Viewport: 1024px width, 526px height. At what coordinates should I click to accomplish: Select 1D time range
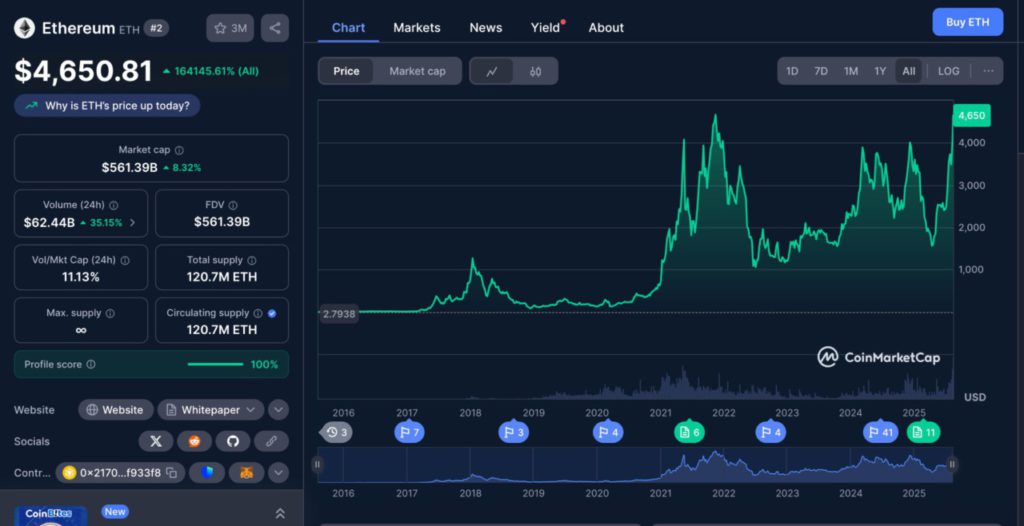click(792, 71)
